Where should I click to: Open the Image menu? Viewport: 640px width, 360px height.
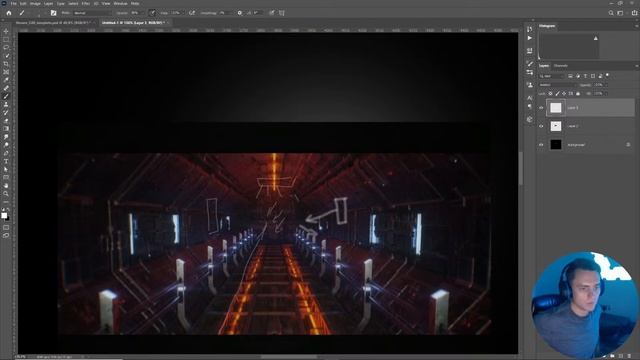(x=35, y=3)
